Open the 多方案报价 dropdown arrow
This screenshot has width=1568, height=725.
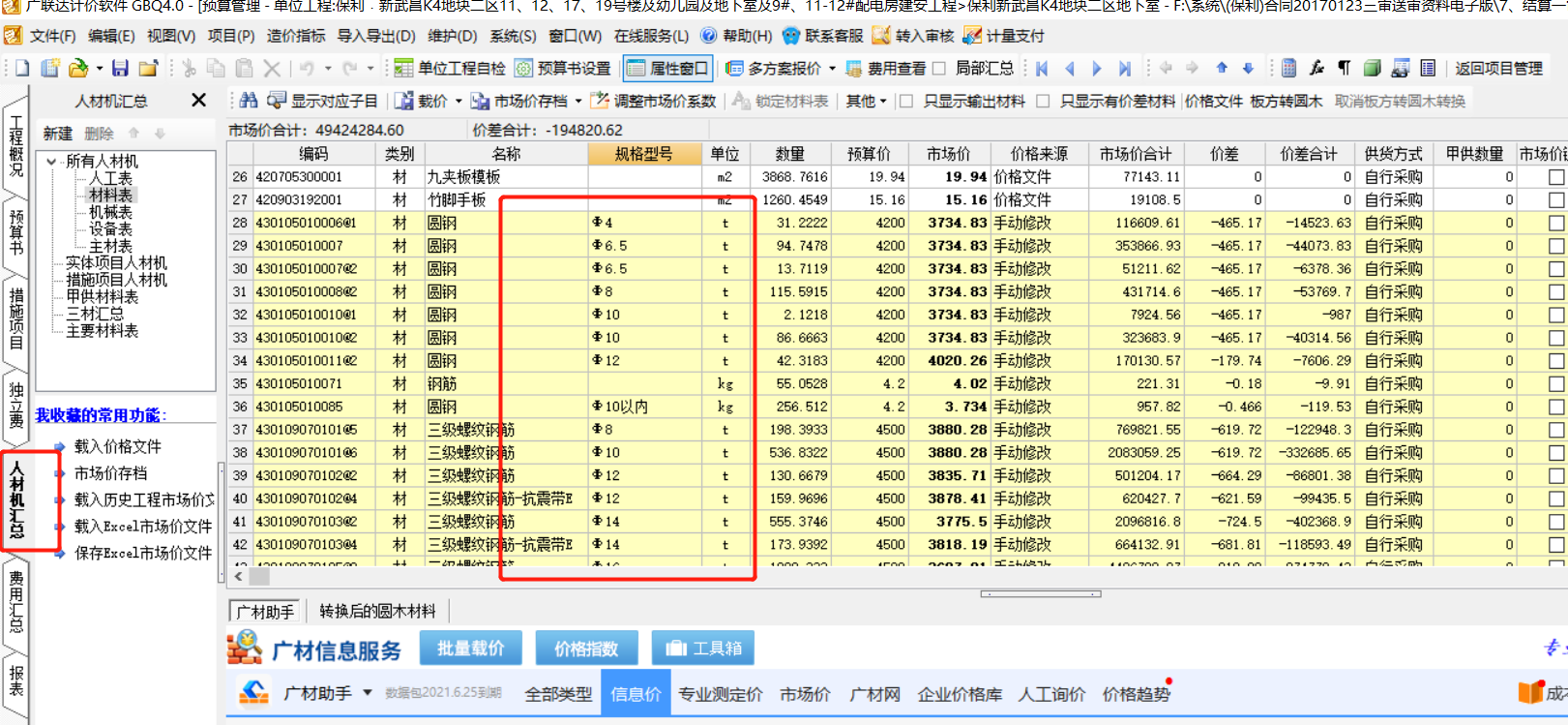tap(832, 68)
